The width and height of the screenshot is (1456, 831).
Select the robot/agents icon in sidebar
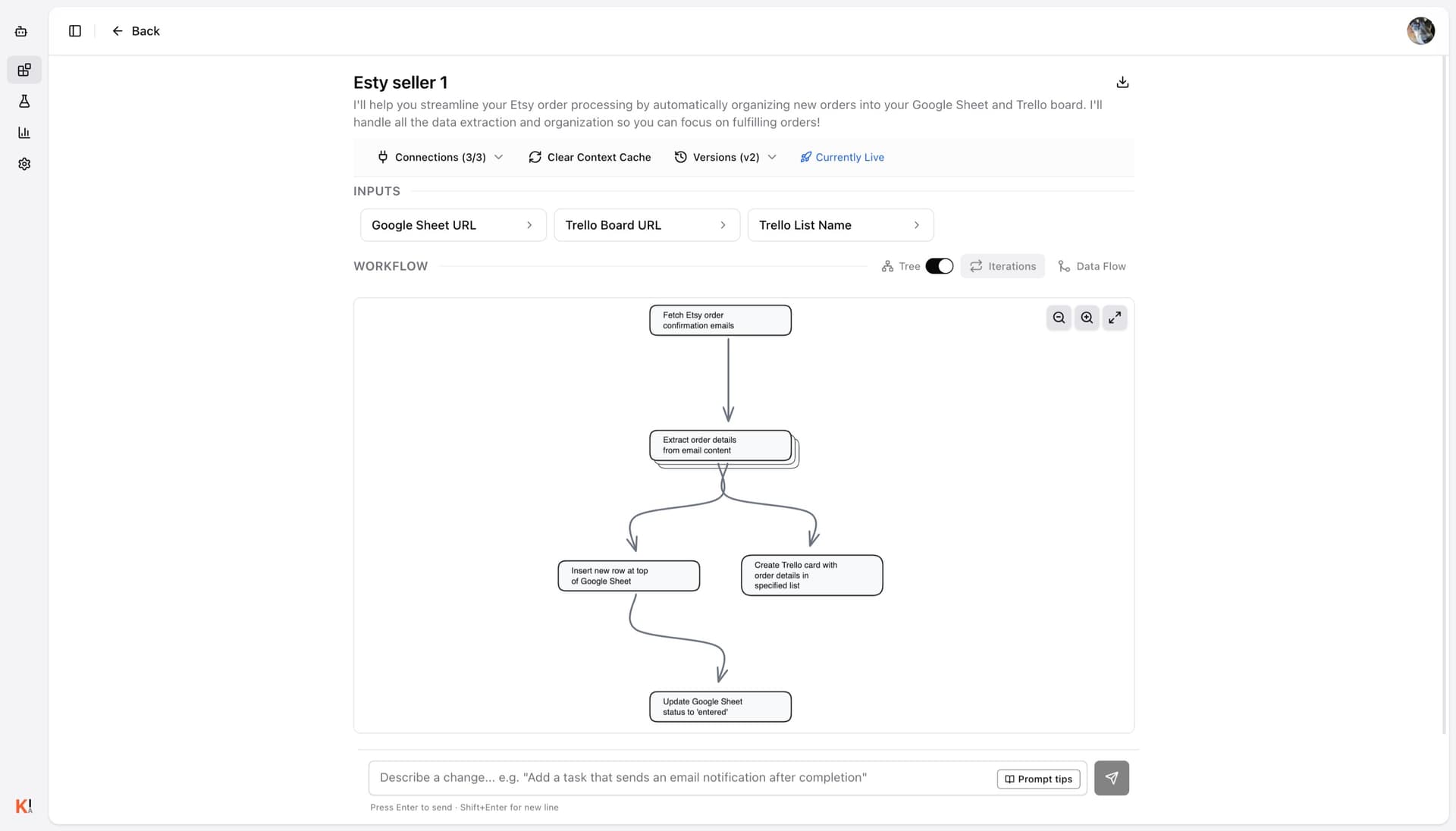point(20,31)
